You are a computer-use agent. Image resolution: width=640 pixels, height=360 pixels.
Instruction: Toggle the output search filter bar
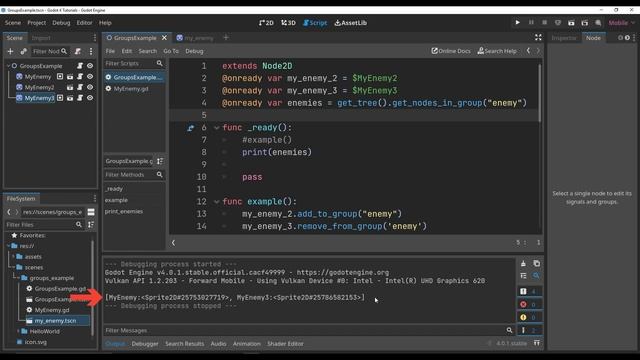pos(536,276)
